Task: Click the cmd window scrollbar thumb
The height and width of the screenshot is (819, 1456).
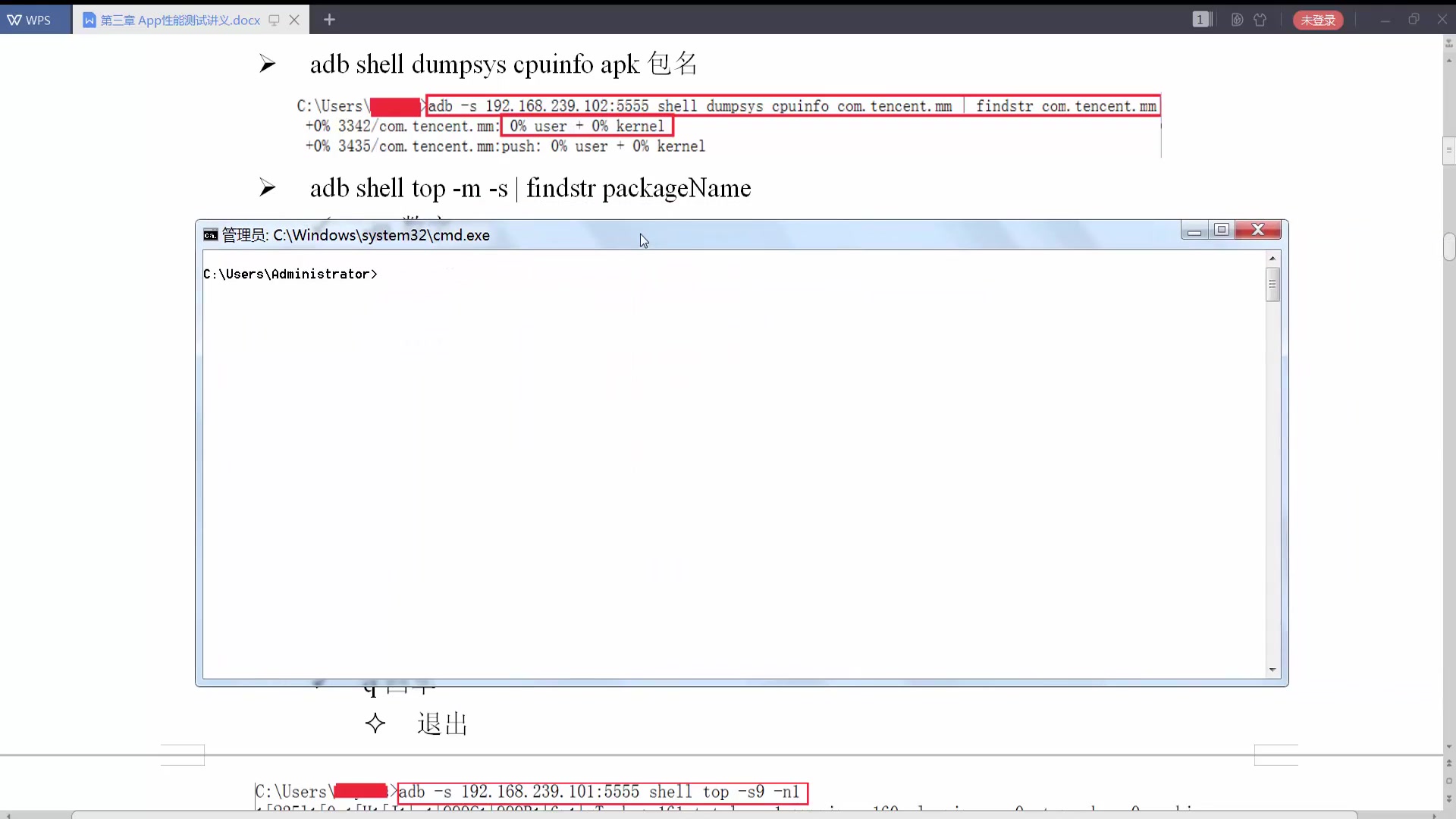Action: [1272, 284]
